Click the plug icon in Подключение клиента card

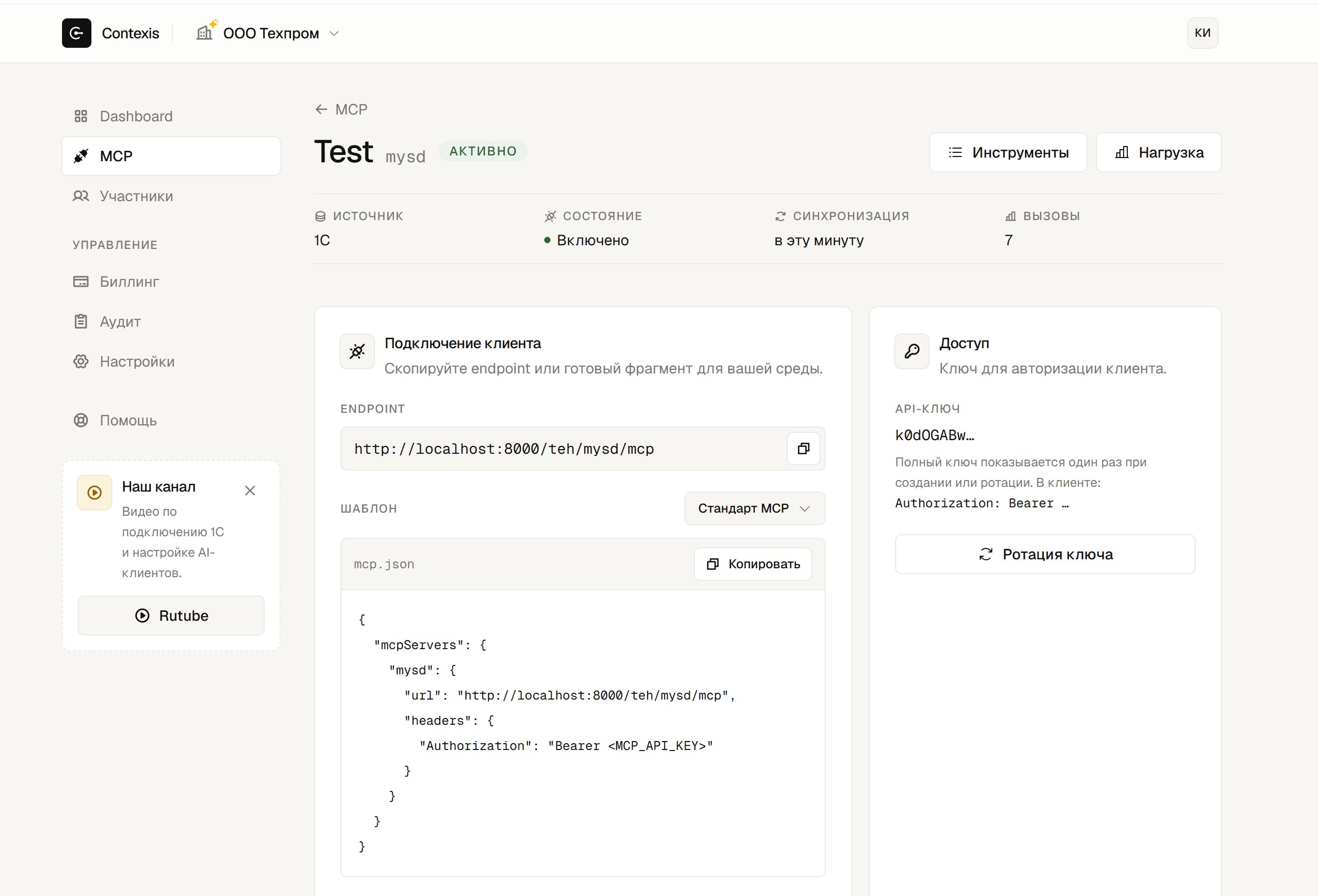tap(357, 351)
